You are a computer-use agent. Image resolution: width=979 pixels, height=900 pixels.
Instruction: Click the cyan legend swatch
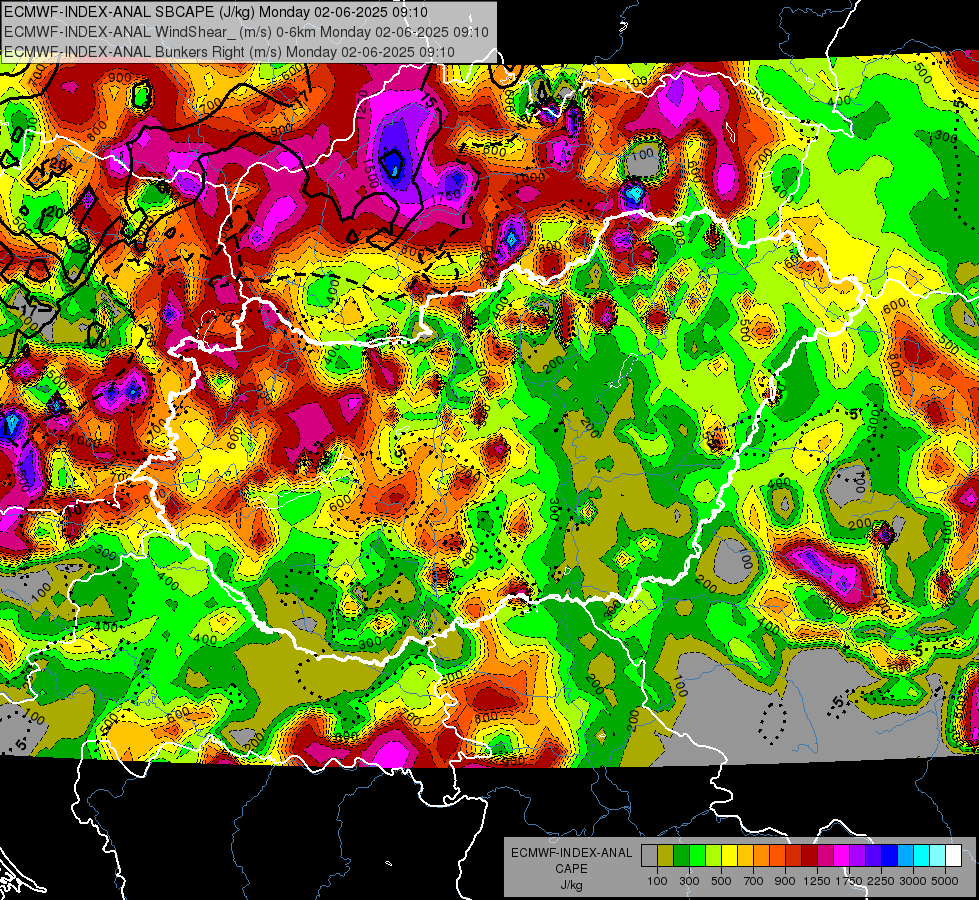click(x=922, y=856)
